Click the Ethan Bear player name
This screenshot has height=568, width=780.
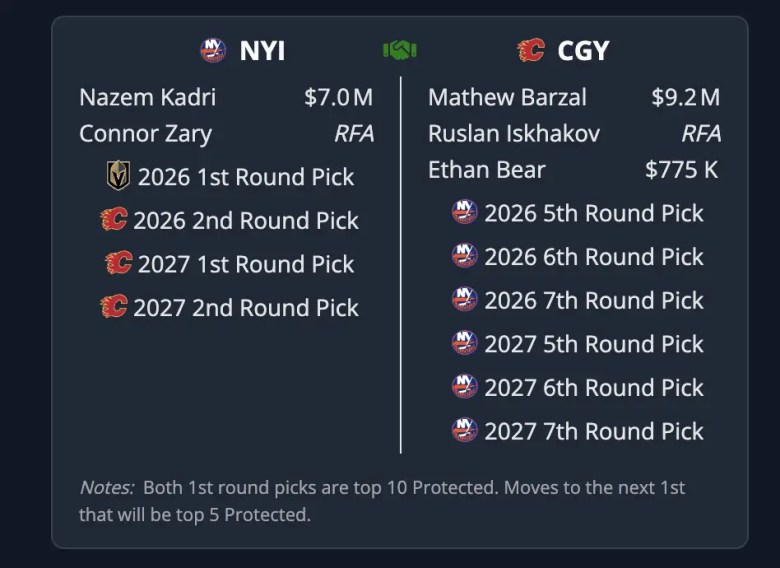[486, 169]
